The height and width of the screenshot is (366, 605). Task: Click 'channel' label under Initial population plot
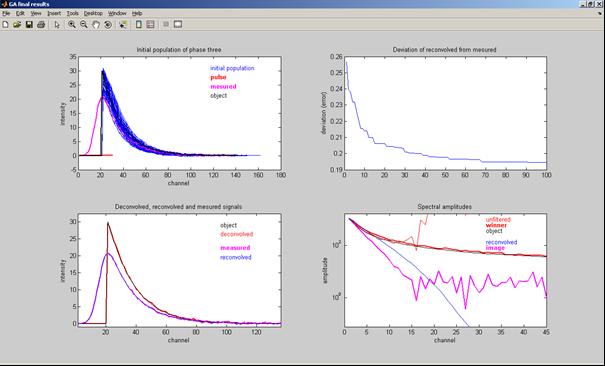pyautogui.click(x=179, y=183)
